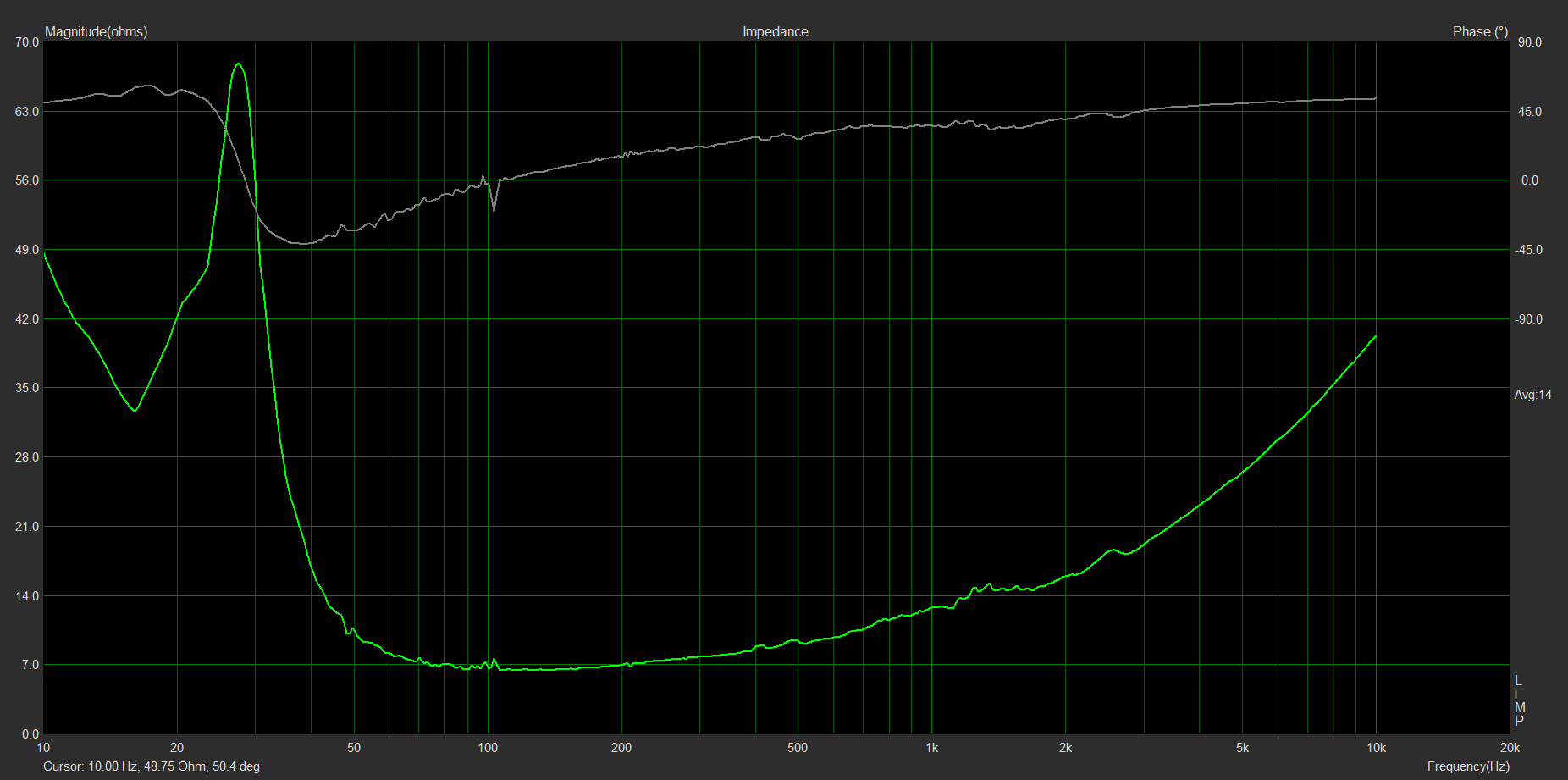The image size is (1568, 780).
Task: Select the -45.0 phase axis label
Action: 1528,250
